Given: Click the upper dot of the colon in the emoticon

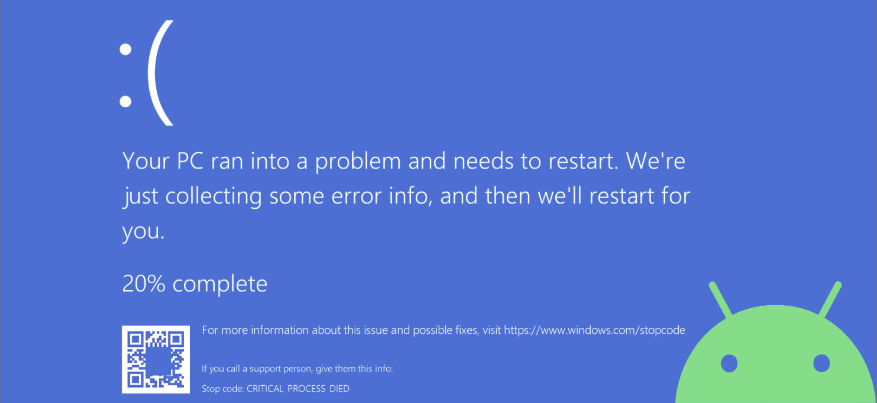Looking at the screenshot, I should (125, 49).
